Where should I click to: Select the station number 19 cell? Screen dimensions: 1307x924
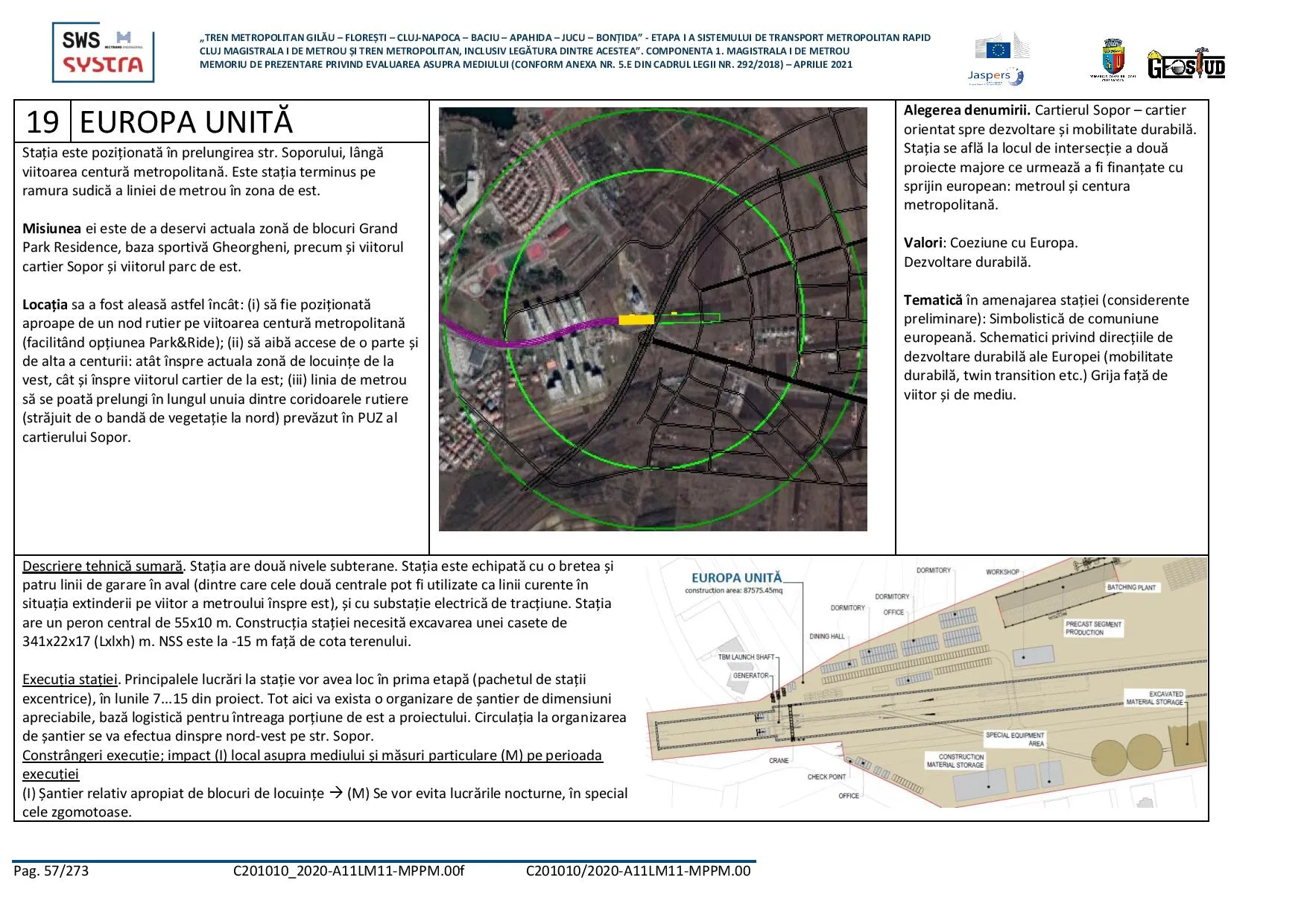click(42, 122)
